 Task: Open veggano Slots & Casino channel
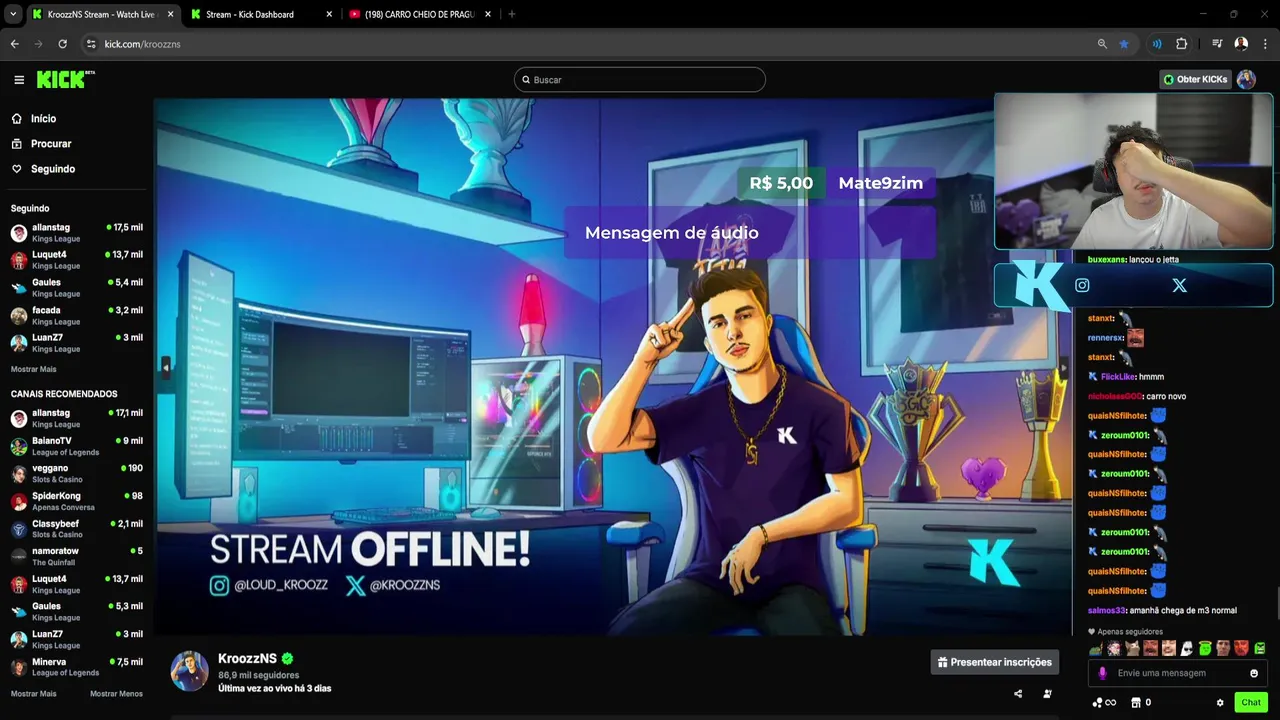click(x=77, y=473)
